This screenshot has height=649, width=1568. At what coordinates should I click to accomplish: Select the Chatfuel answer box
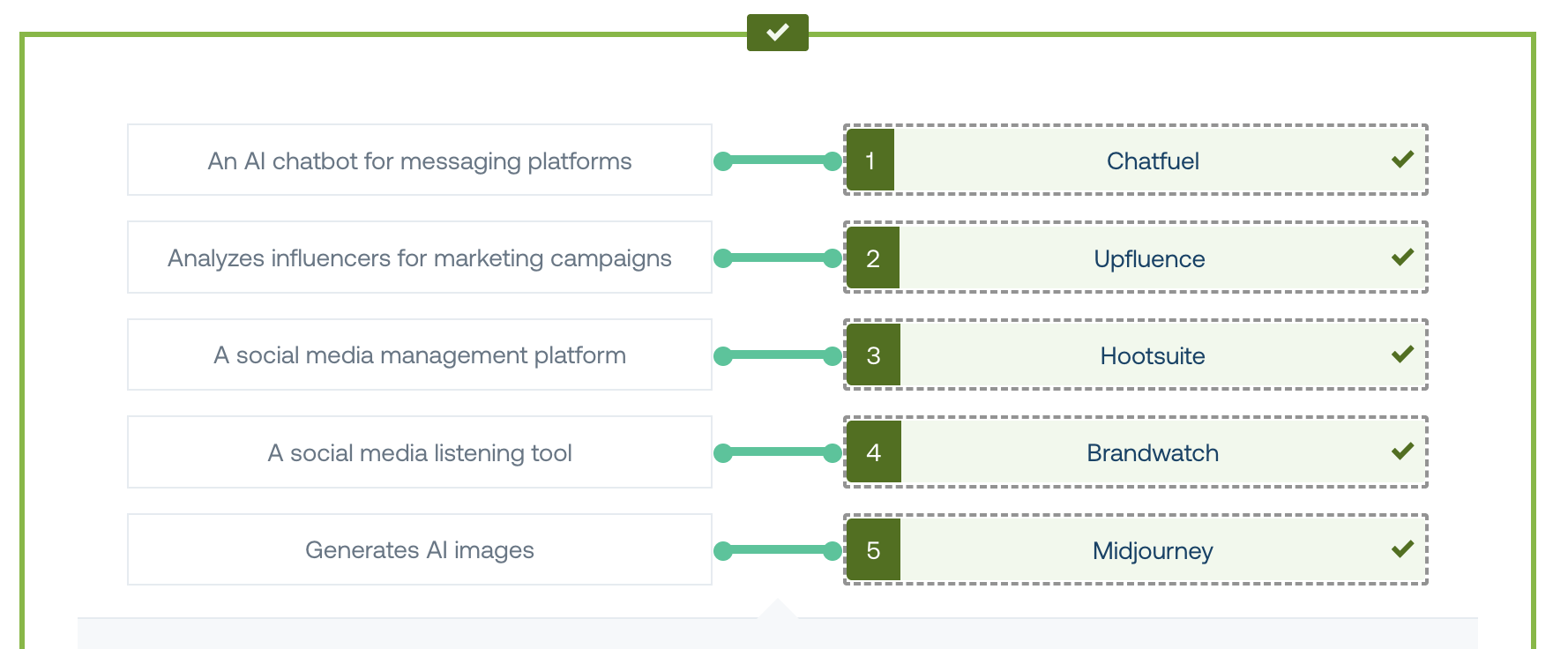click(1136, 160)
